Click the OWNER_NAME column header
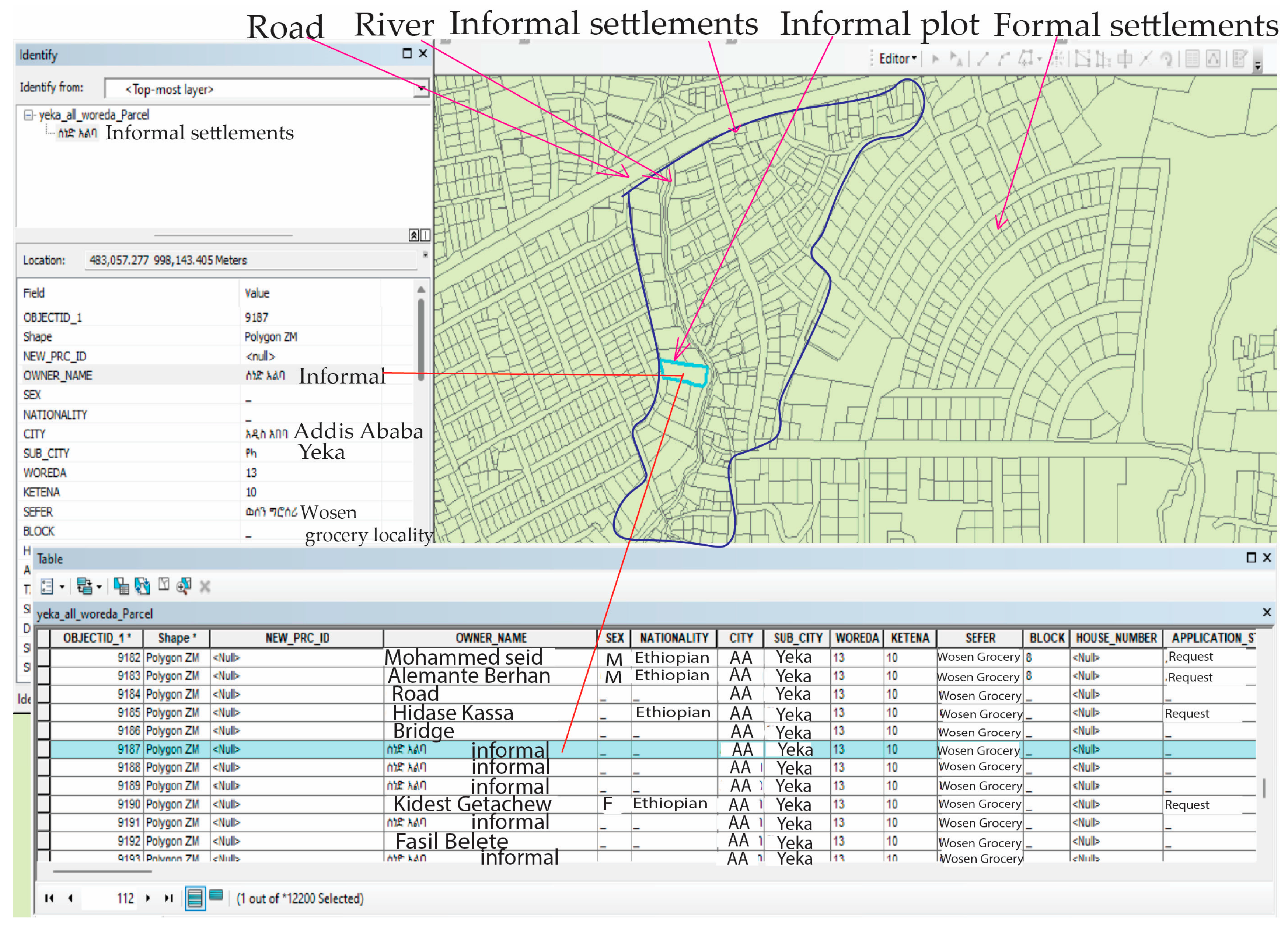 pos(491,638)
